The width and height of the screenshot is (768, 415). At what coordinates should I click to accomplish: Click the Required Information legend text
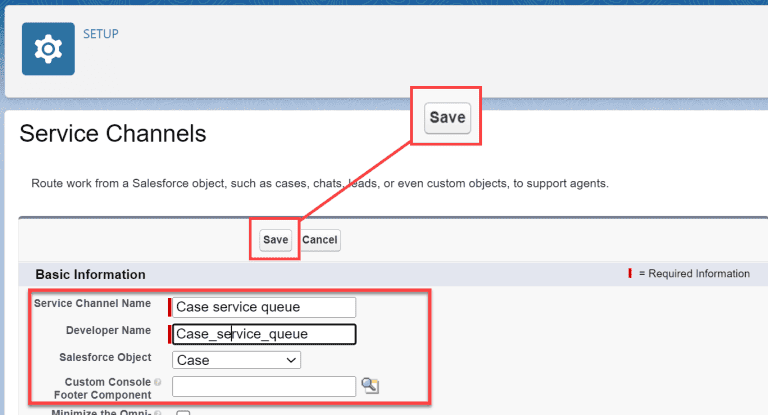click(x=694, y=273)
